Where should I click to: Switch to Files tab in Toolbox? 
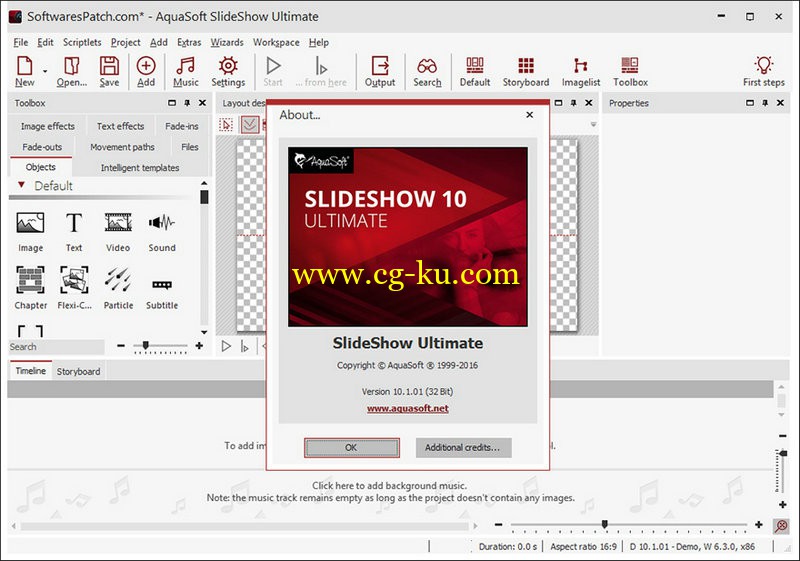[x=190, y=147]
